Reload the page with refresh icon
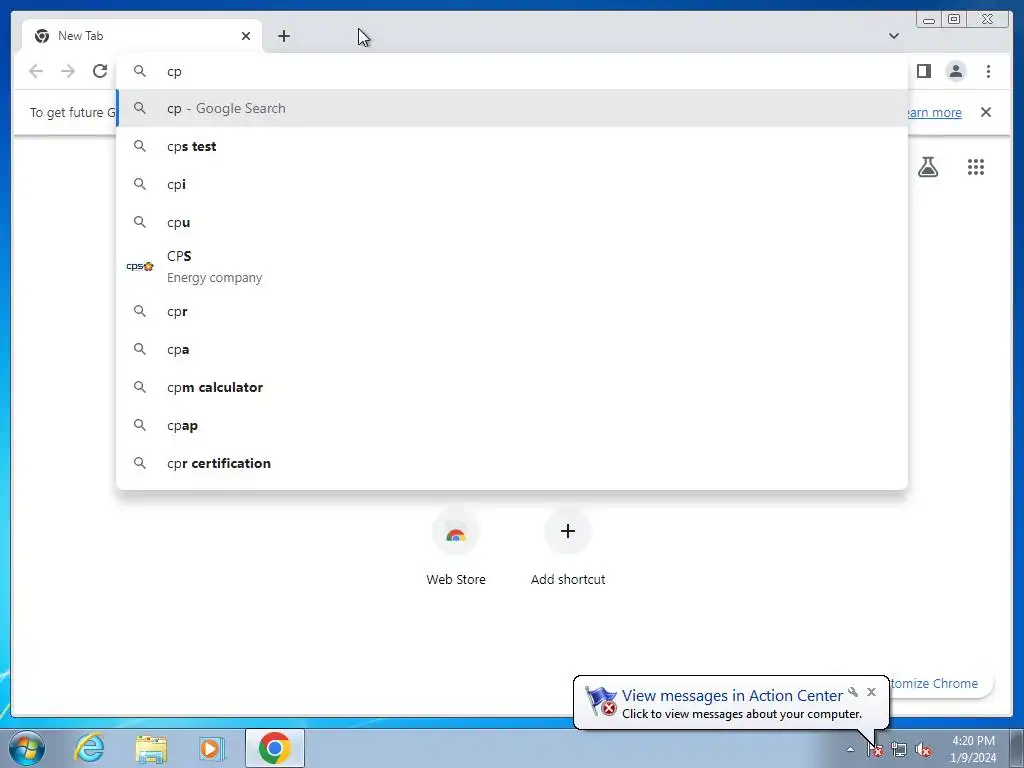This screenshot has width=1024, height=768. tap(100, 71)
